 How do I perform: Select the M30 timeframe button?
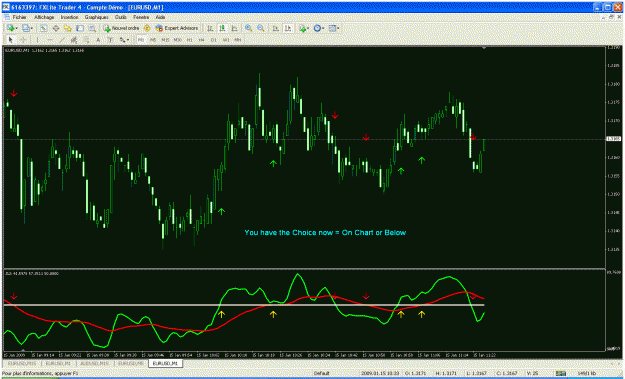178,40
